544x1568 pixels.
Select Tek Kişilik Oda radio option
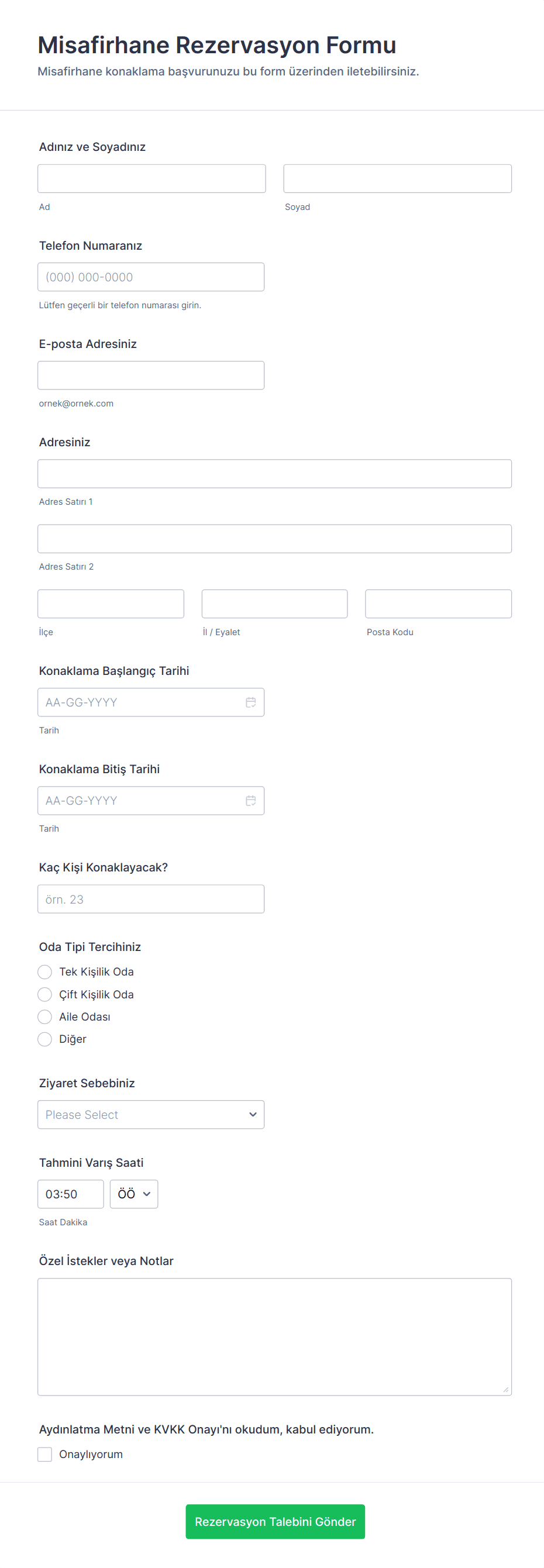[x=44, y=971]
